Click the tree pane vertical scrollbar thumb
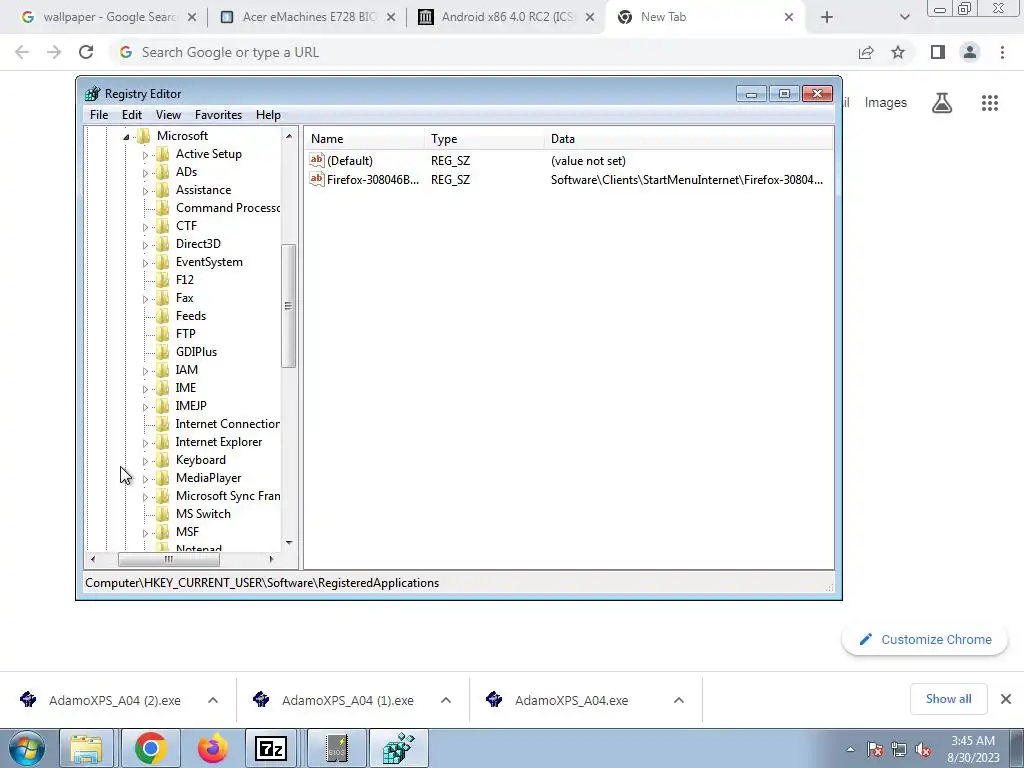 [288, 306]
